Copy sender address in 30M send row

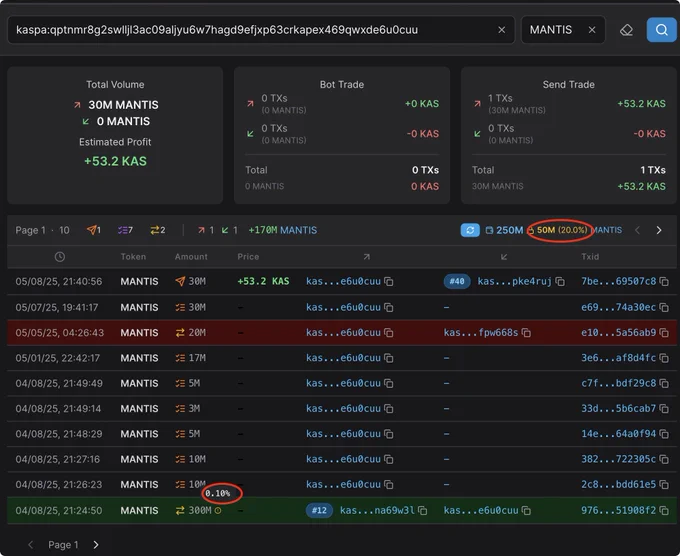click(389, 282)
